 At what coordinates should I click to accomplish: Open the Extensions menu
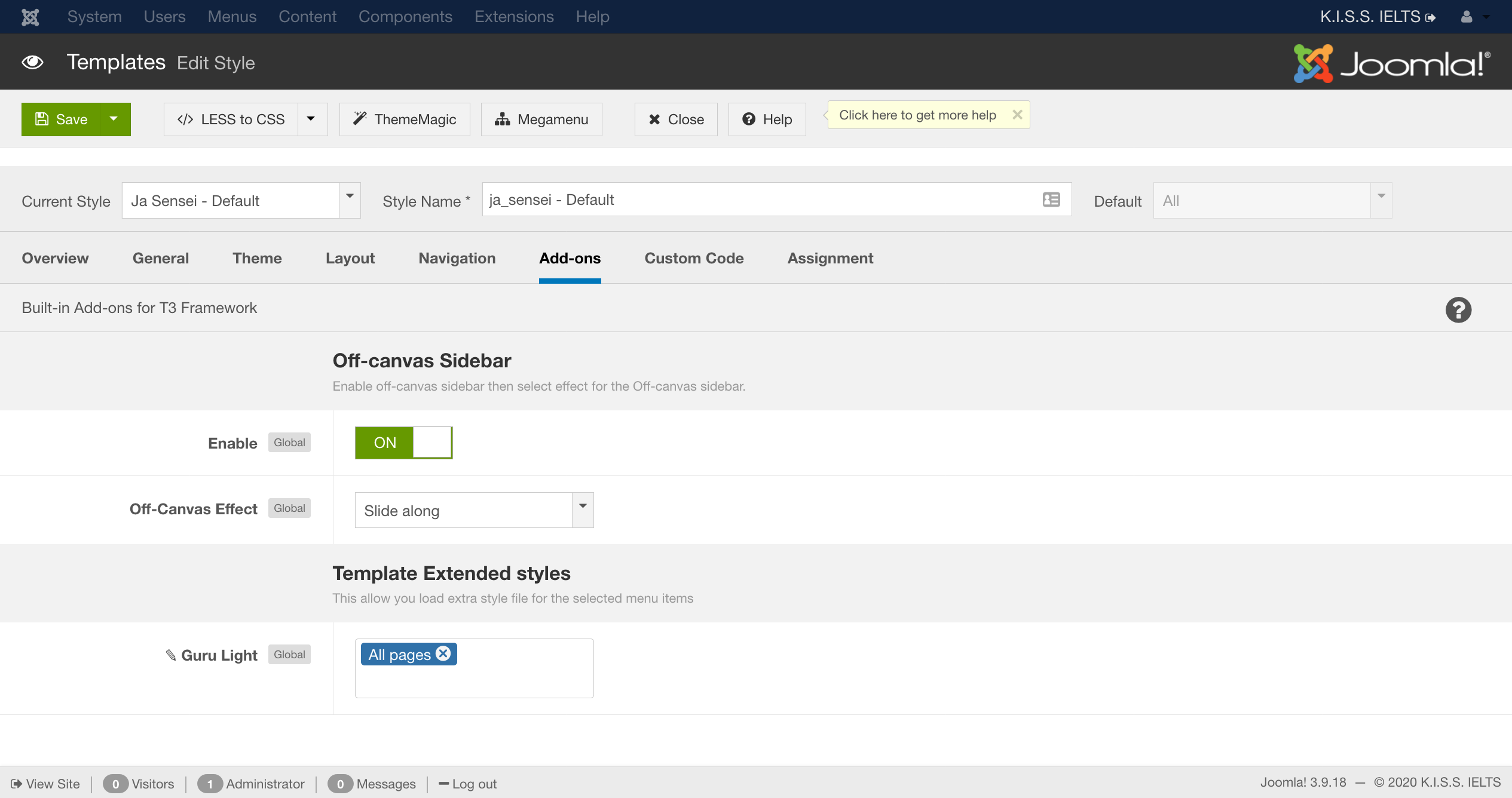[514, 17]
